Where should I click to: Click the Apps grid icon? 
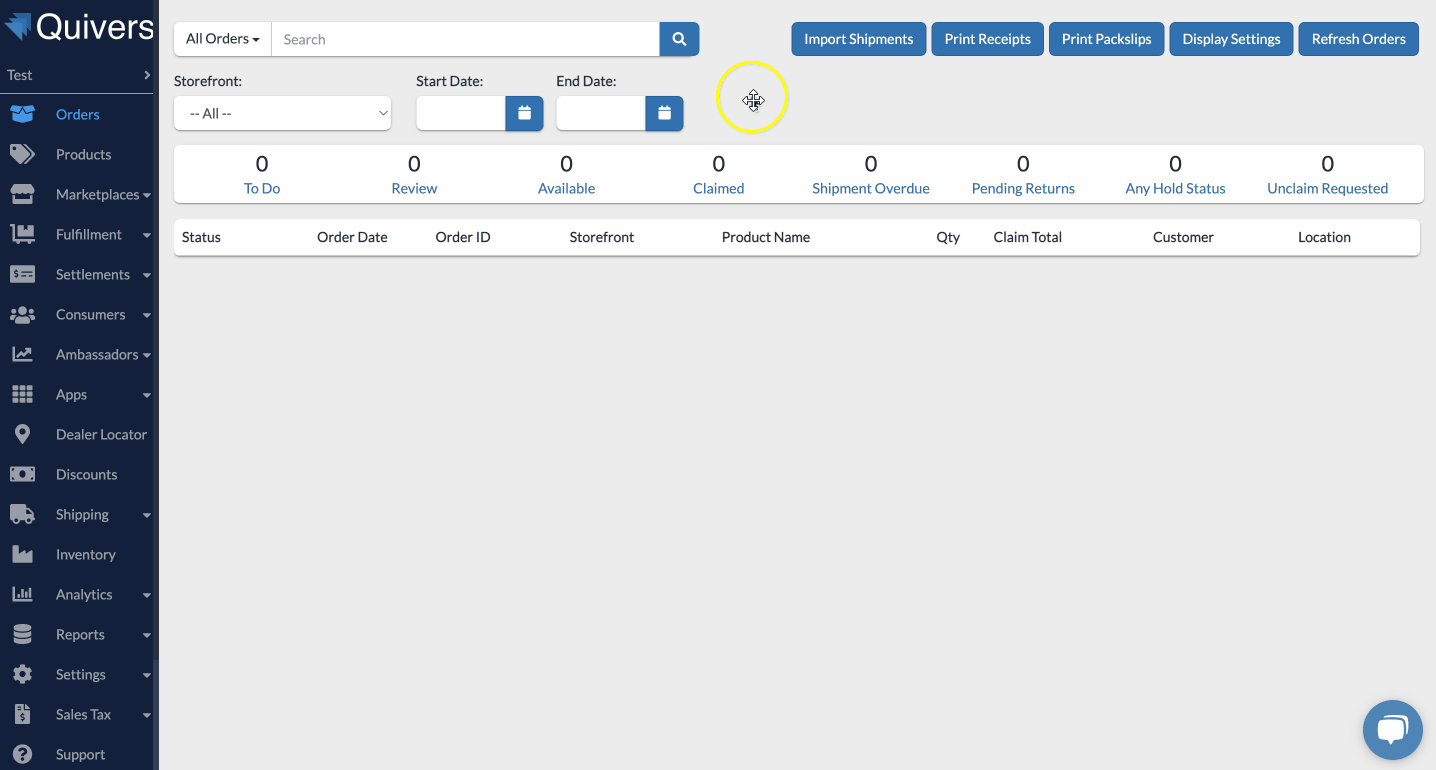[22, 394]
